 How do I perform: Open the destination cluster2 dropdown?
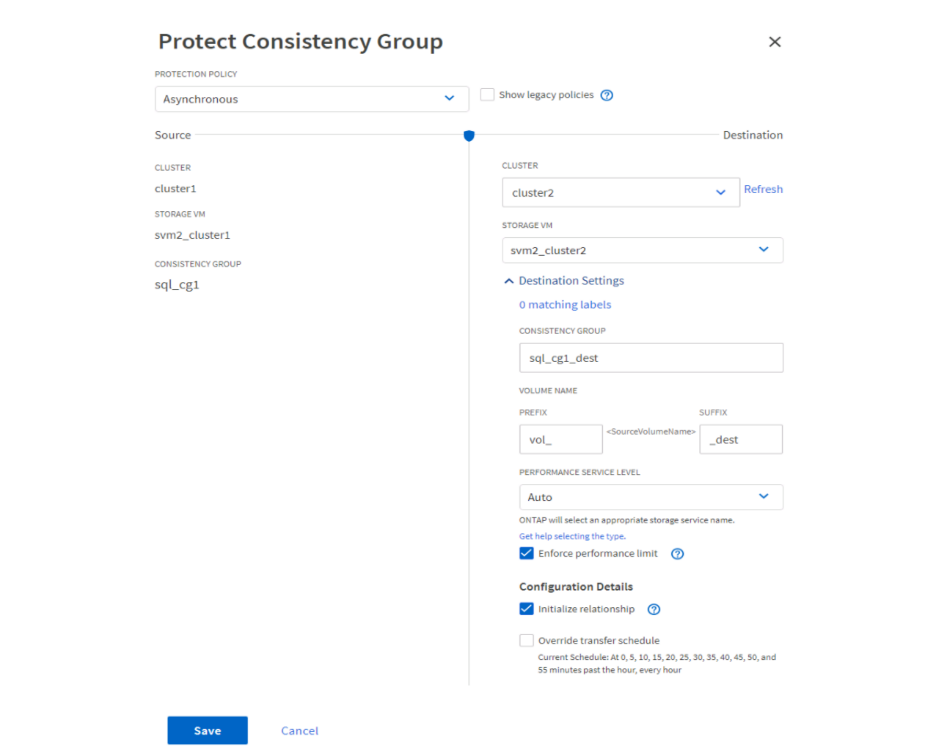pos(620,193)
